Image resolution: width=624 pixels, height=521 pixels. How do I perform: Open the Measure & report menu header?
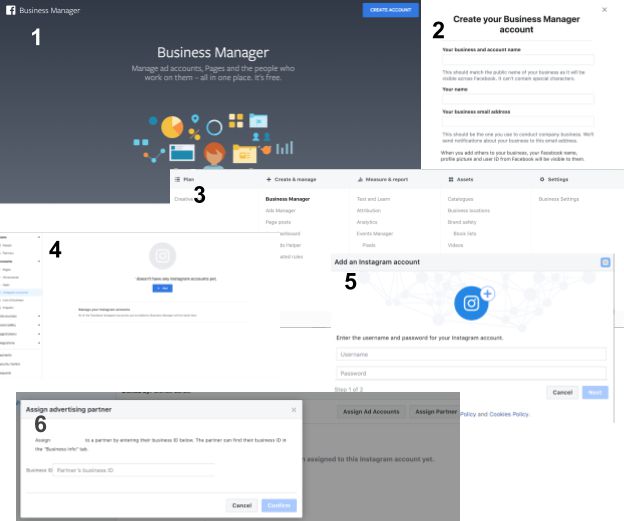coord(383,180)
